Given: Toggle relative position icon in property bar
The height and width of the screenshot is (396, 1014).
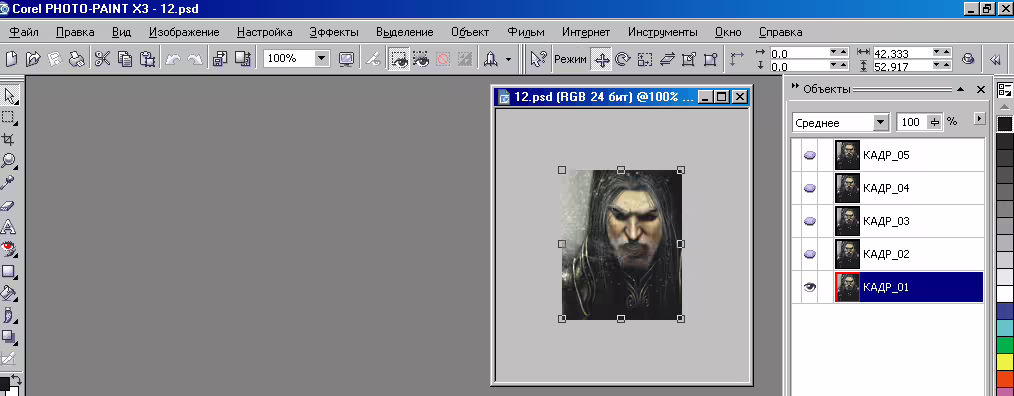Looking at the screenshot, I should [x=737, y=59].
